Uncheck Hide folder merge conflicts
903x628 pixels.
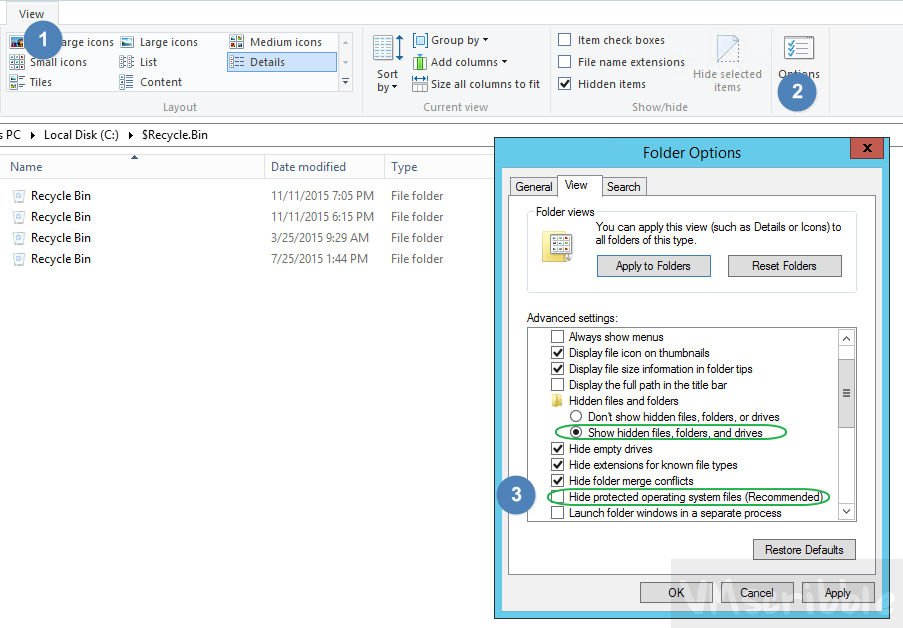point(557,481)
